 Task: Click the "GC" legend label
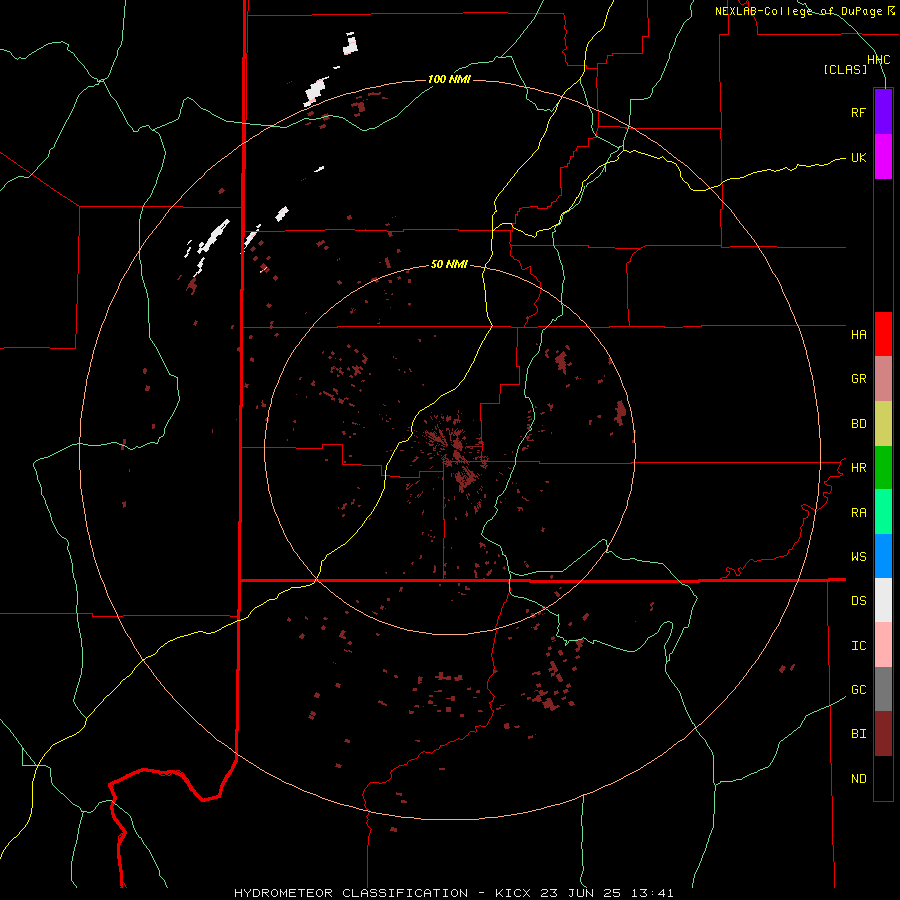click(x=858, y=690)
